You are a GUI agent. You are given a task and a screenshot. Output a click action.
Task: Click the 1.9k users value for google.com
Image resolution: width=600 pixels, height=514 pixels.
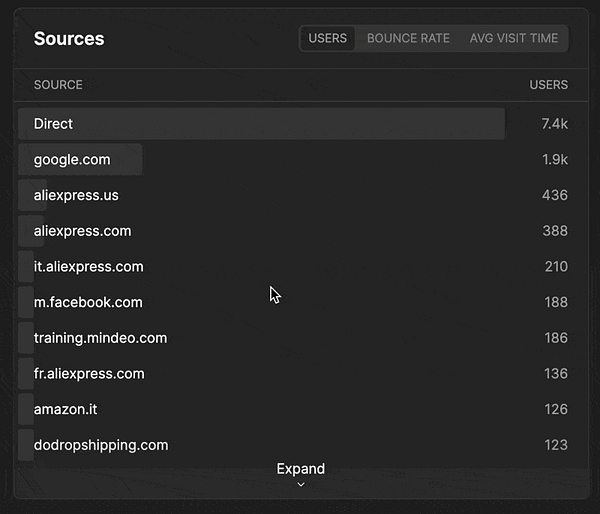(x=554, y=160)
